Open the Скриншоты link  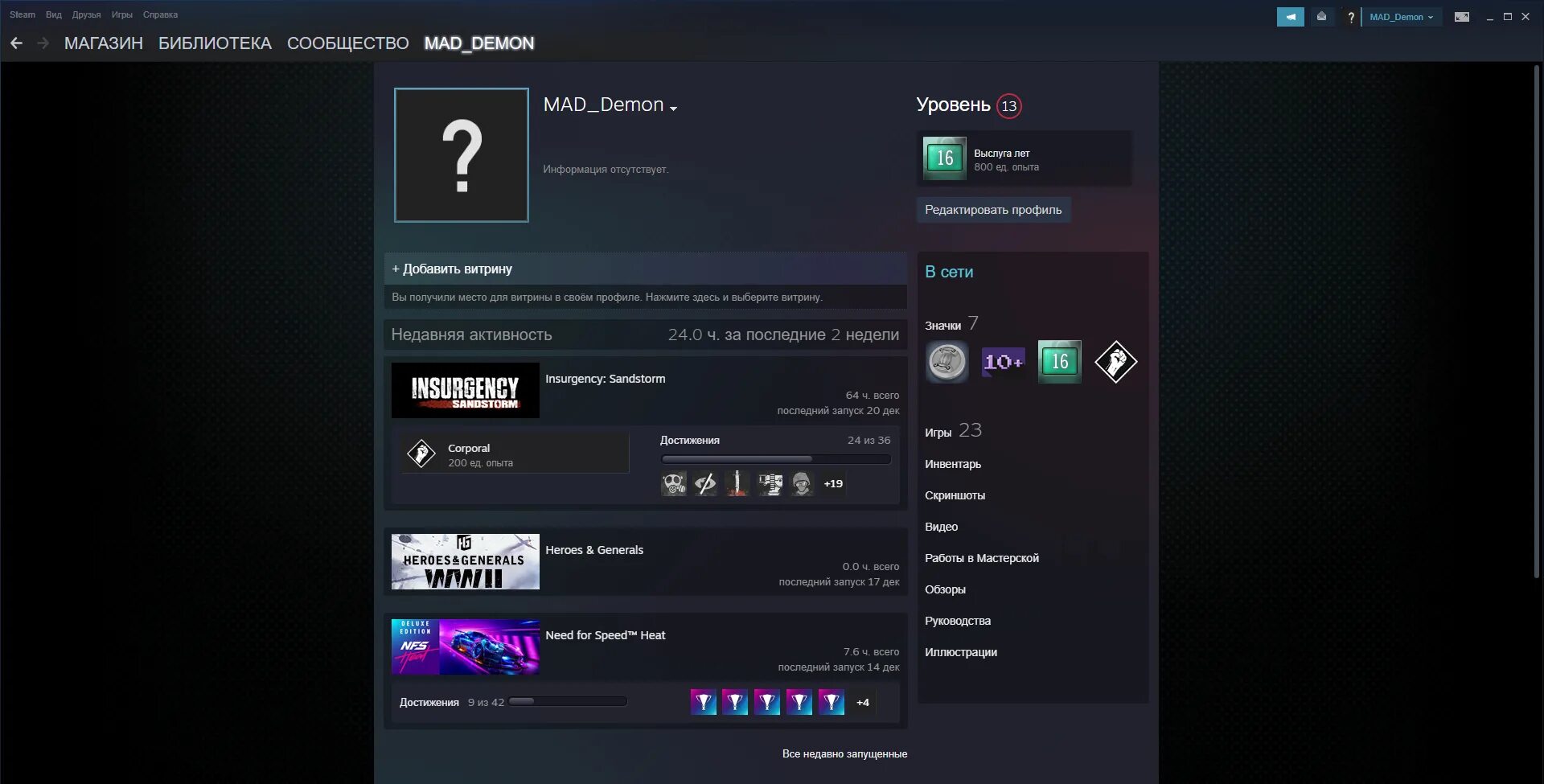pos(955,495)
